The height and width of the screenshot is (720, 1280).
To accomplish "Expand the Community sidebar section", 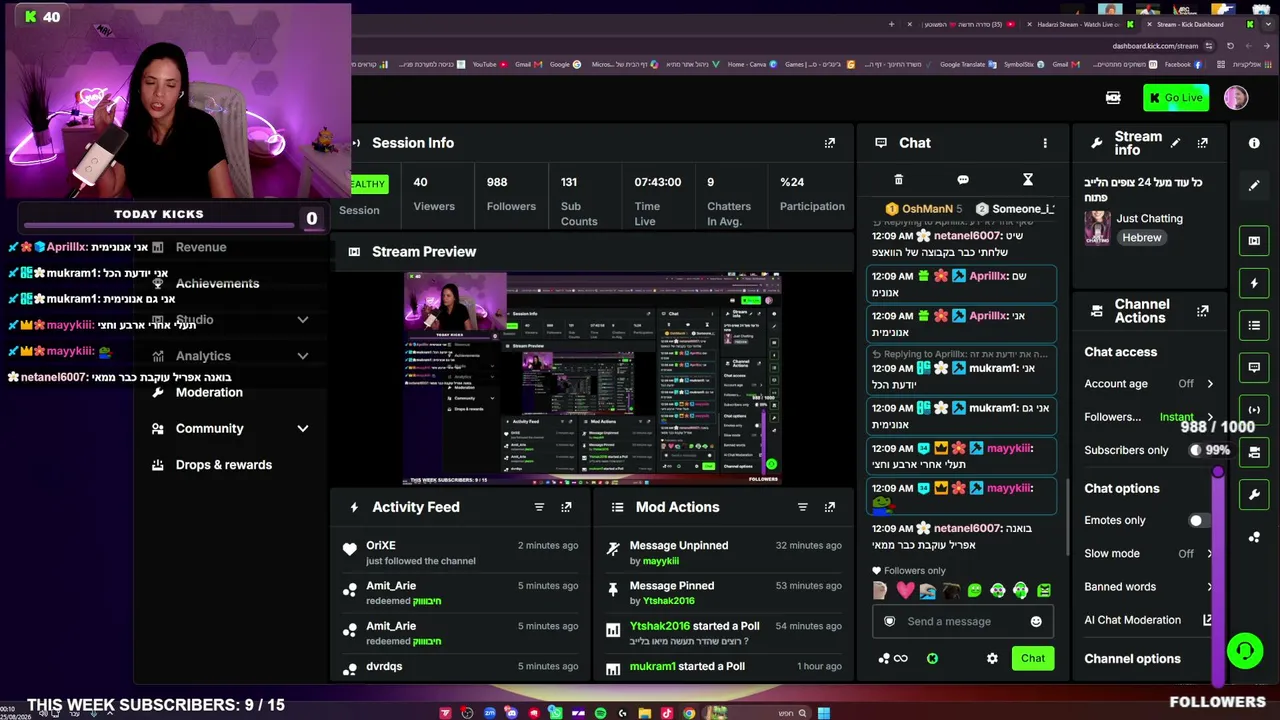I will coord(303,428).
